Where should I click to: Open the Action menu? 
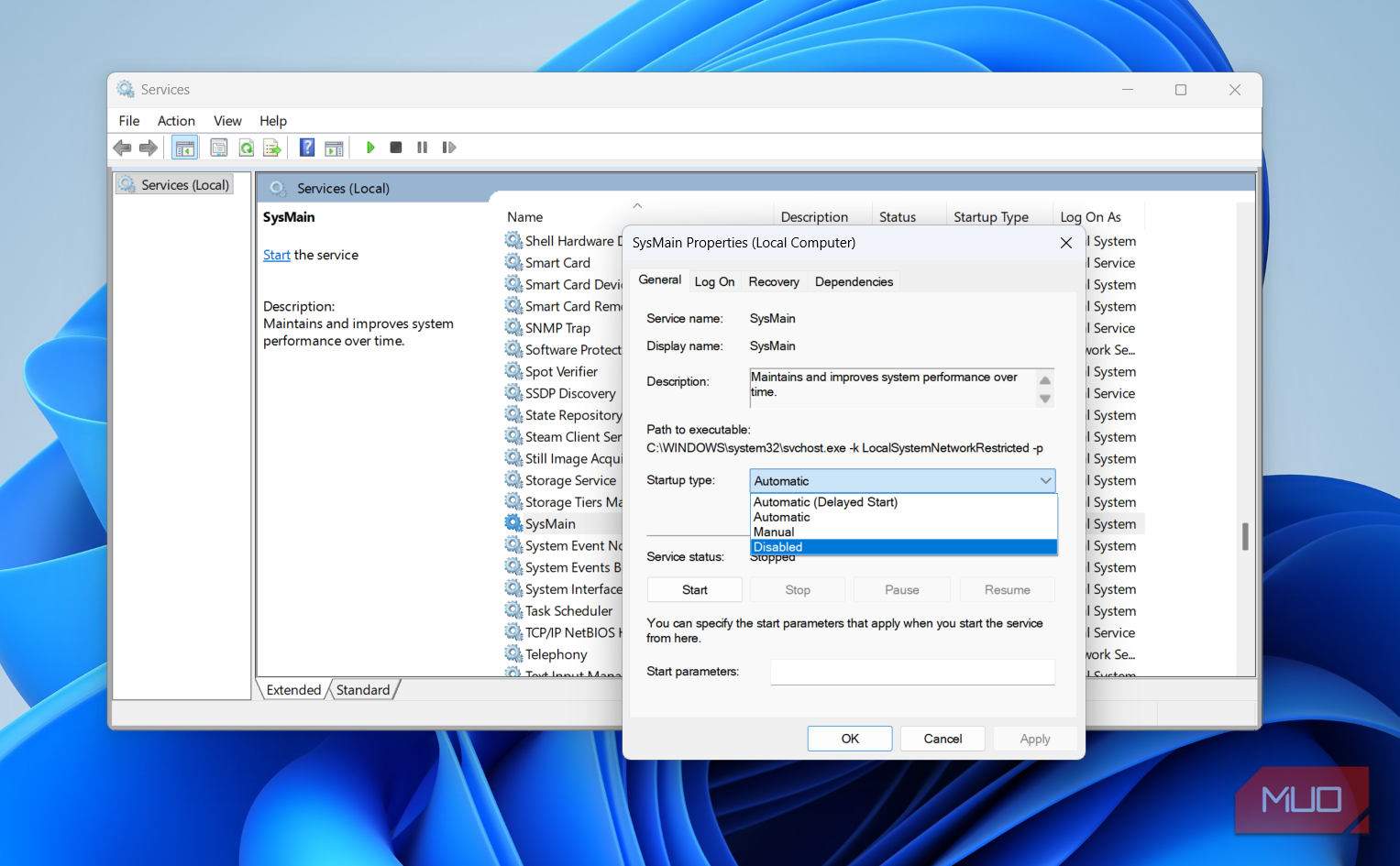coord(176,121)
